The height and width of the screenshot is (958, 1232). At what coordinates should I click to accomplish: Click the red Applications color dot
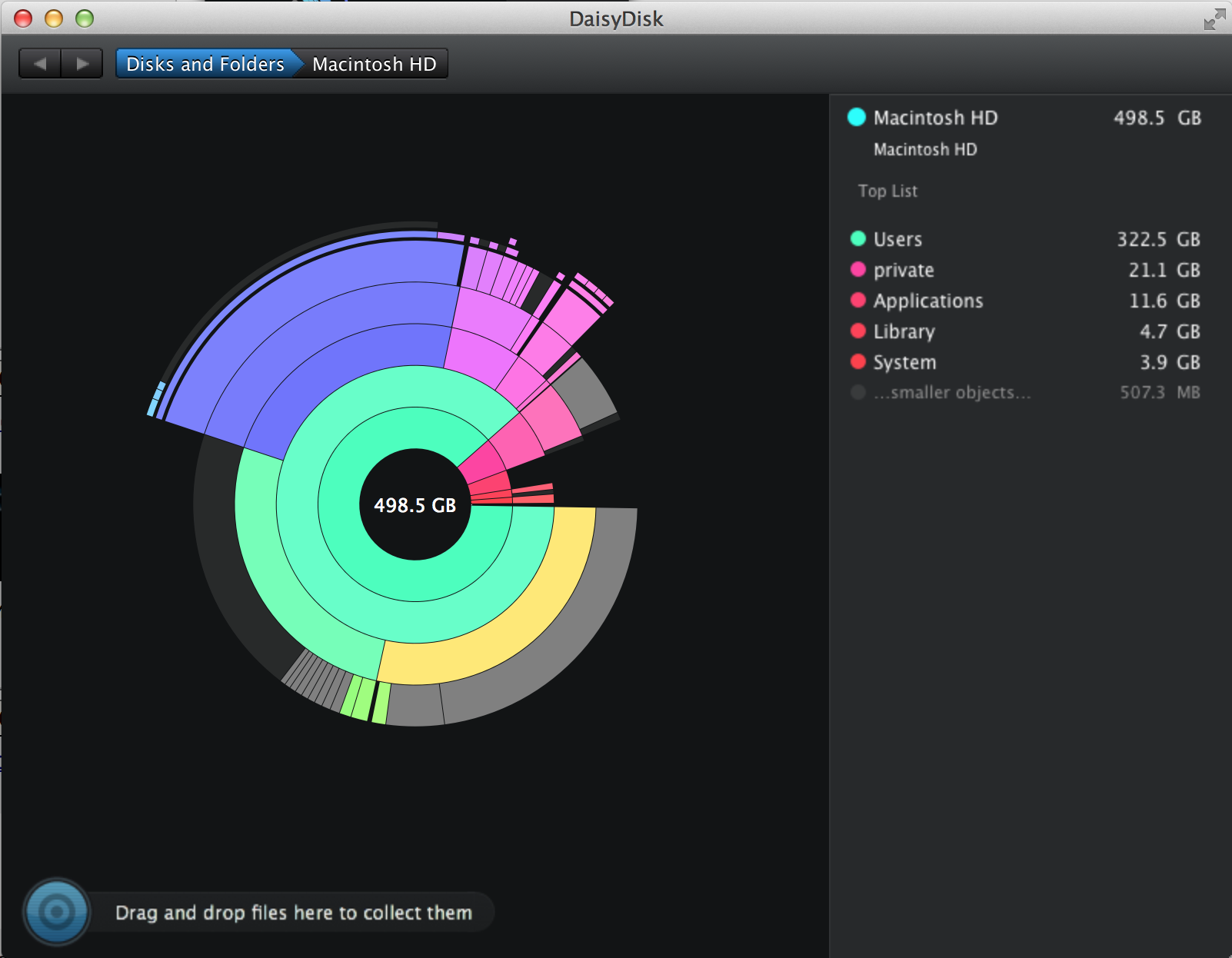pyautogui.click(x=858, y=300)
